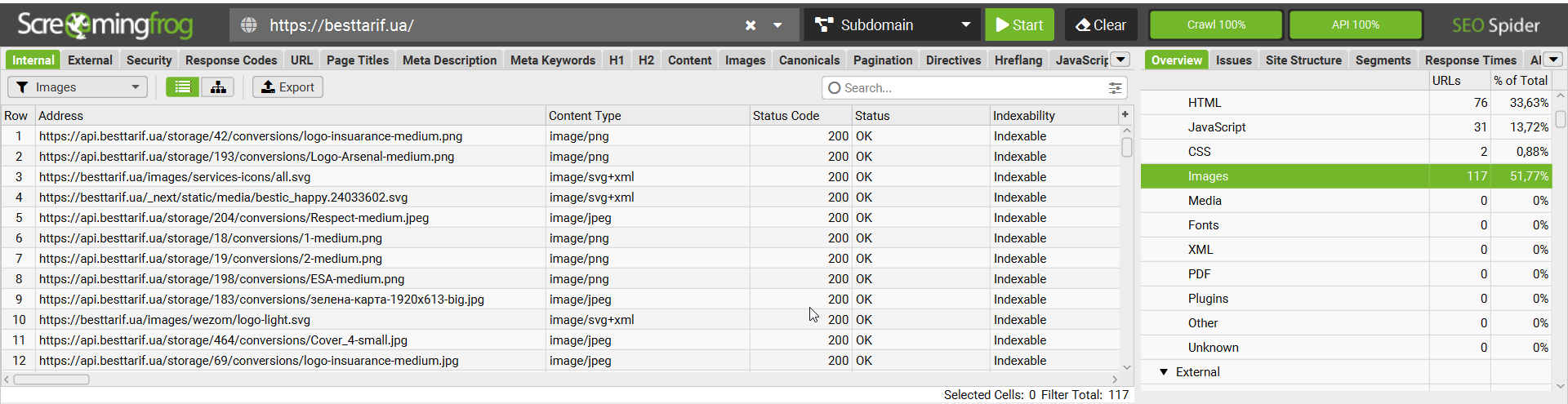
Task: Open the Response Codes tab
Action: pyautogui.click(x=231, y=60)
